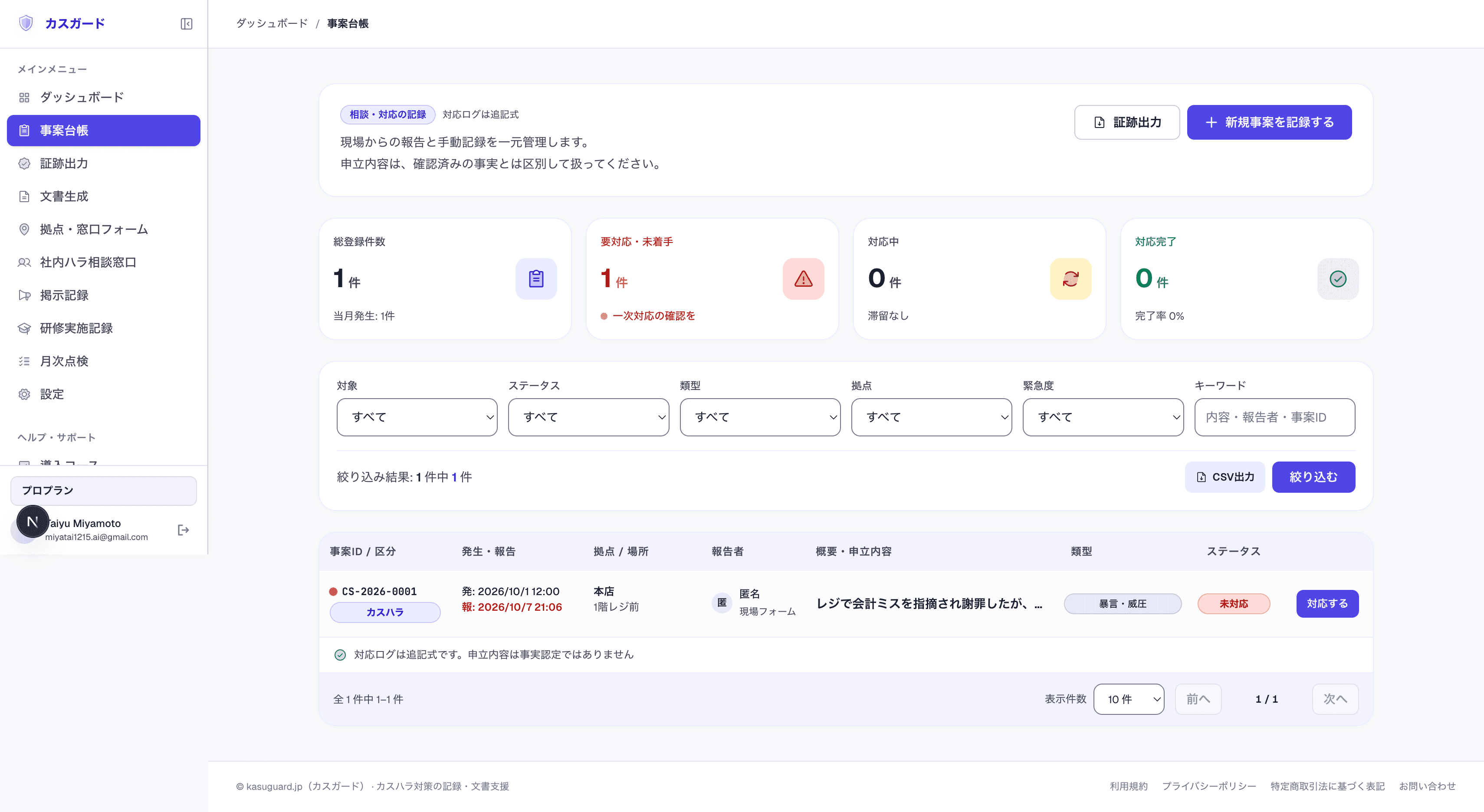Open the 拠点 filter dropdown
This screenshot has width=1484, height=812.
(x=931, y=417)
